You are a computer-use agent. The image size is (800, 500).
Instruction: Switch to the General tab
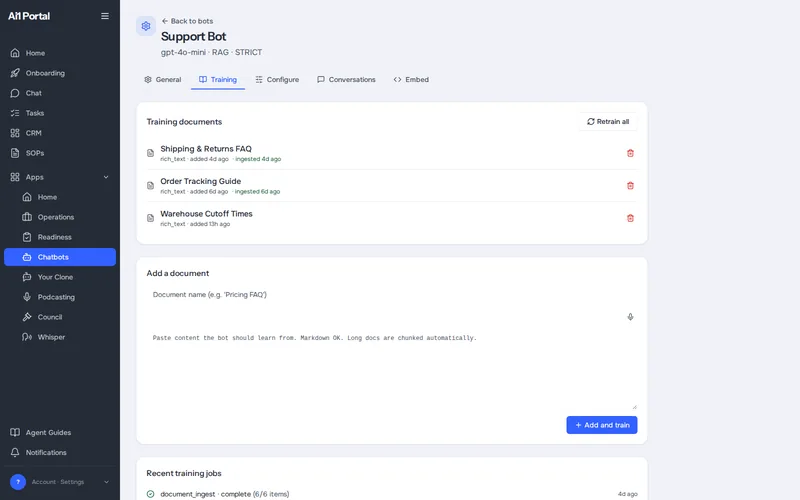163,80
